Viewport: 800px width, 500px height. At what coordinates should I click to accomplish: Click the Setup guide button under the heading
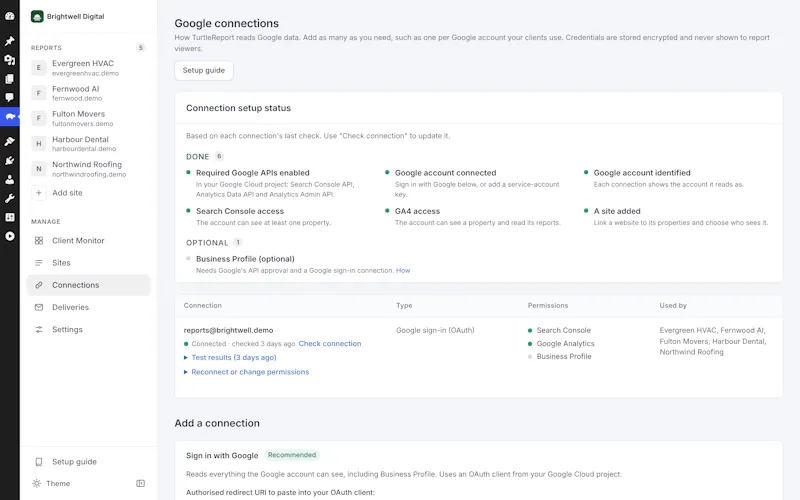tap(204, 70)
